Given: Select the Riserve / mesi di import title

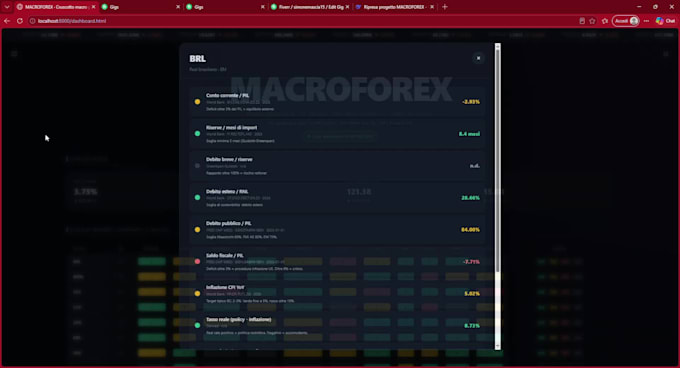Looking at the screenshot, I should 231,127.
